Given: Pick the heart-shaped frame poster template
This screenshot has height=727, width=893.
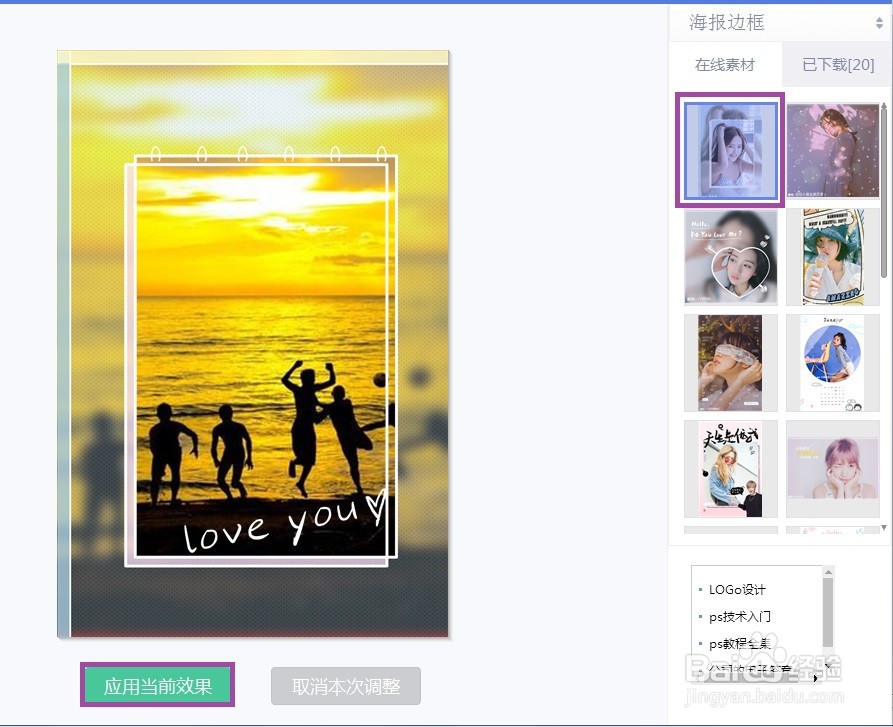Looking at the screenshot, I should pos(730,257).
